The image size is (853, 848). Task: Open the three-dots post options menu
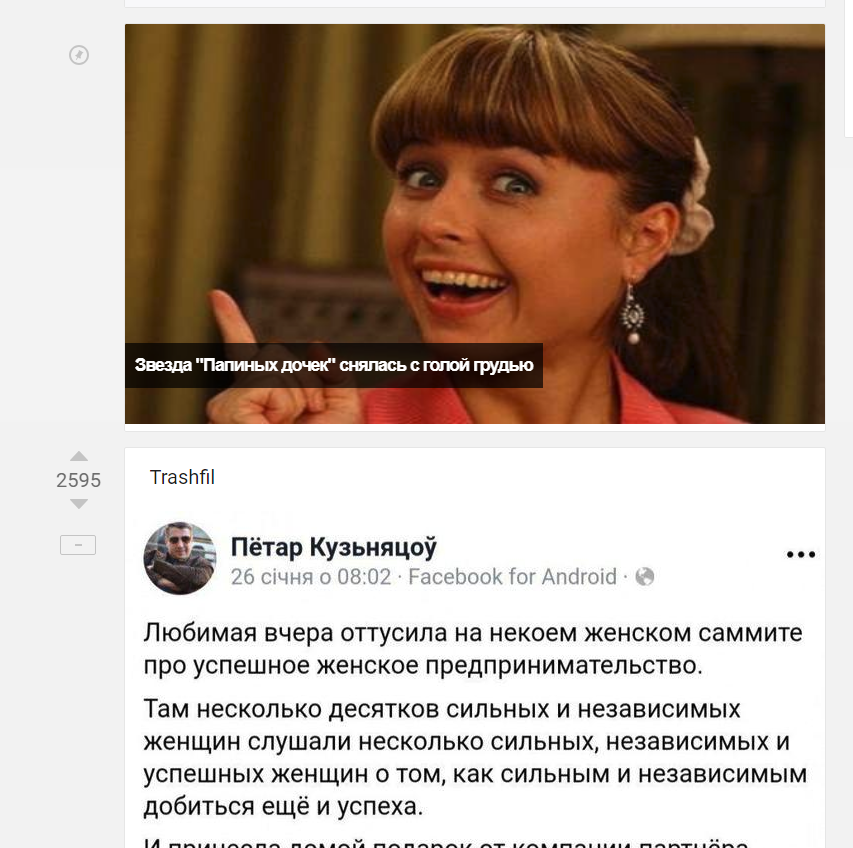tap(801, 554)
